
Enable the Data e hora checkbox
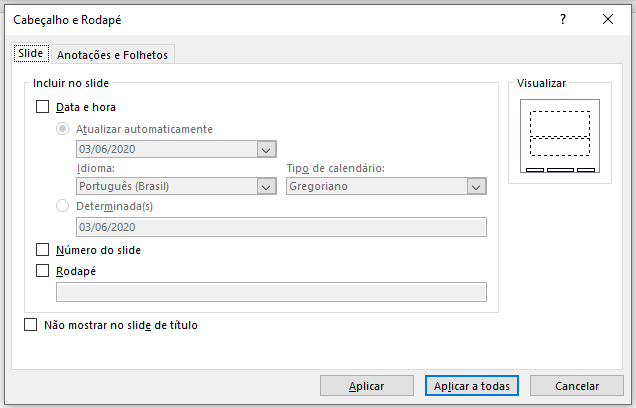[x=42, y=107]
